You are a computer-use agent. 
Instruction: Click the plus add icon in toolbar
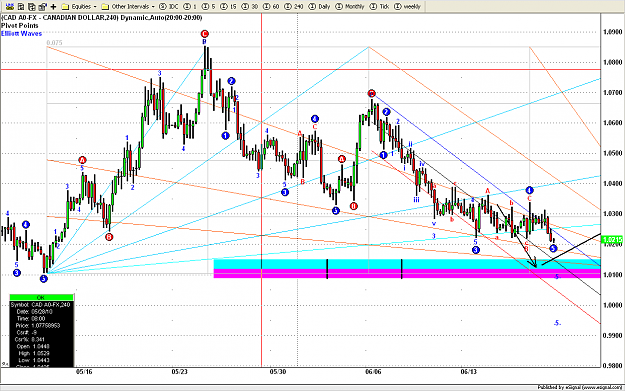53,6
